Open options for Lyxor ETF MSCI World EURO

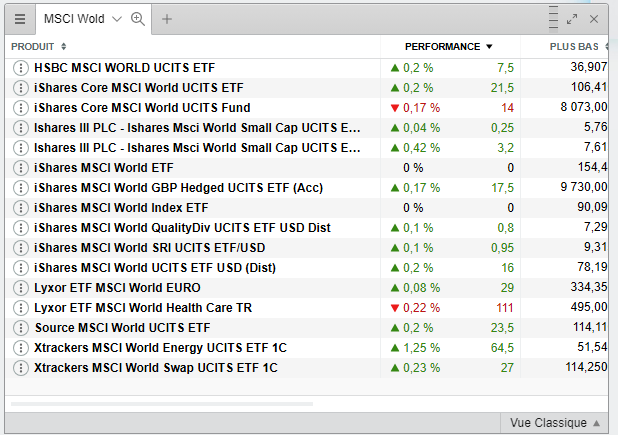pyautogui.click(x=20, y=288)
